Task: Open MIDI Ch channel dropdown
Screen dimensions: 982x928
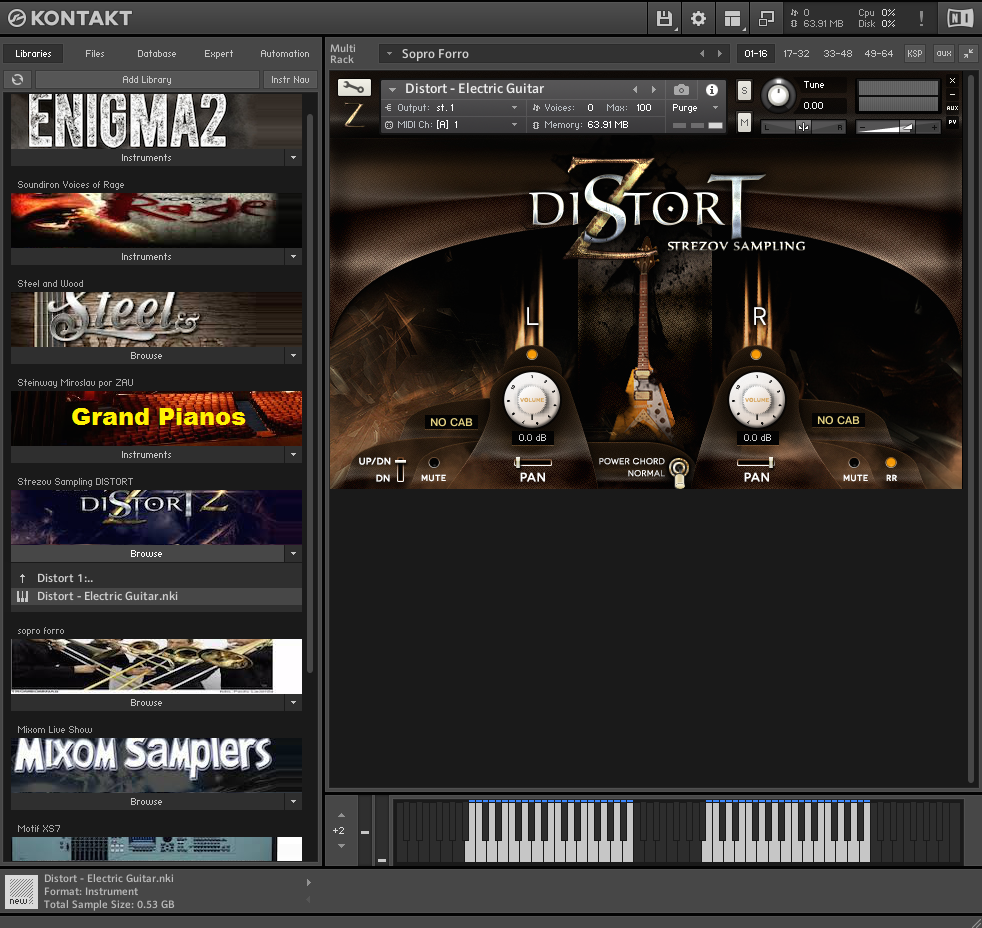Action: (x=452, y=125)
